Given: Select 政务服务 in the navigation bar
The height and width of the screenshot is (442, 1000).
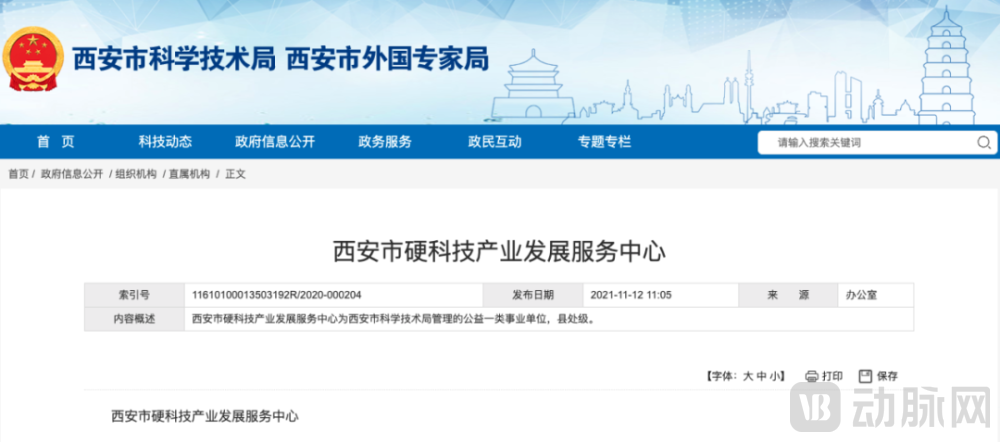Looking at the screenshot, I should tap(385, 142).
